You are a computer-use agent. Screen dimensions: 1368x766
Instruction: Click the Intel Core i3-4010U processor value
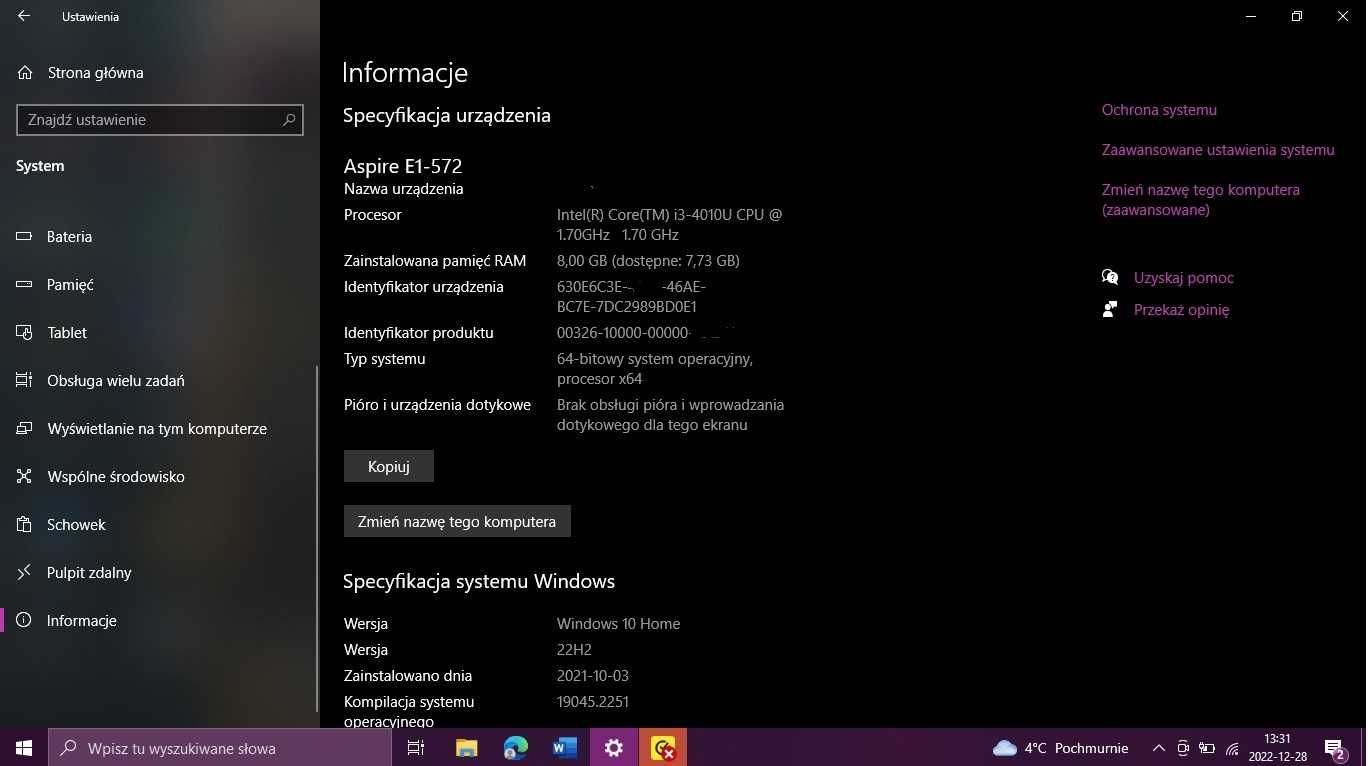coord(669,225)
